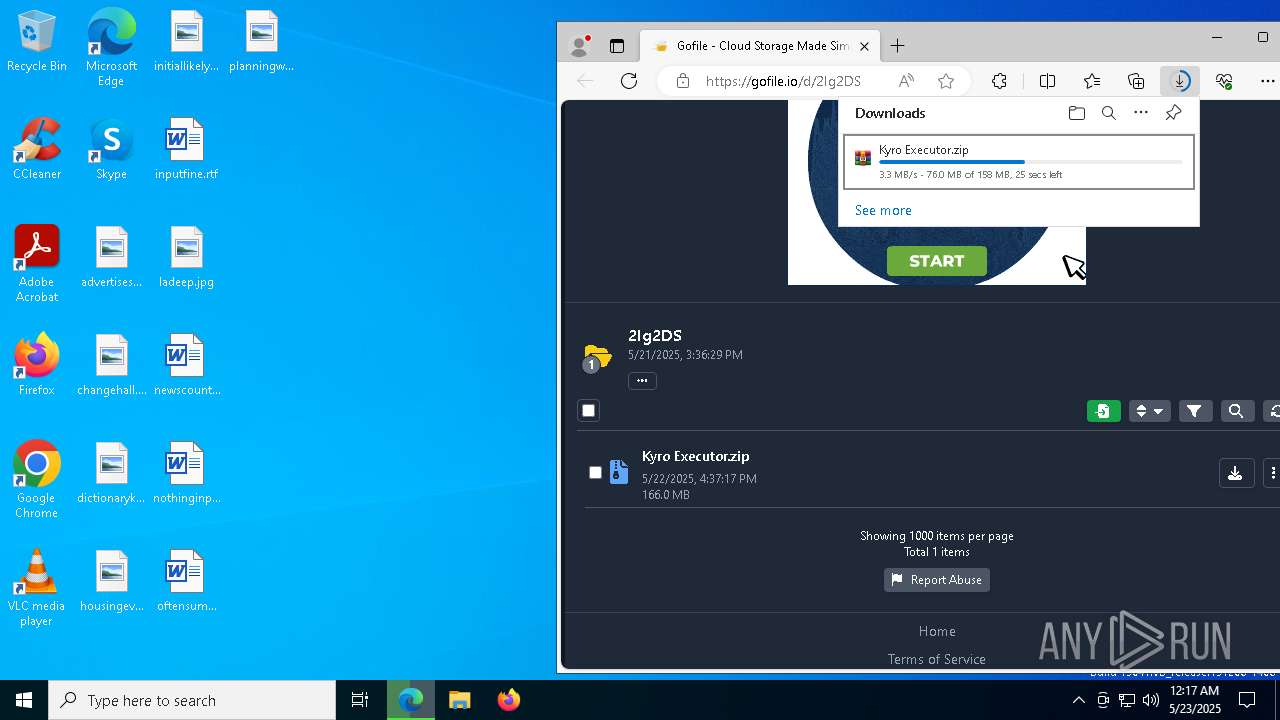1280x720 pixels.
Task: Open Edge Favorites list icon
Action: 1092,81
